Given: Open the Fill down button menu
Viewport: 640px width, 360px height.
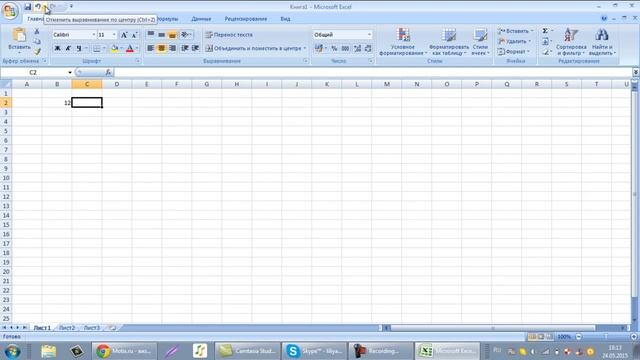Looking at the screenshot, I should coord(546,42).
